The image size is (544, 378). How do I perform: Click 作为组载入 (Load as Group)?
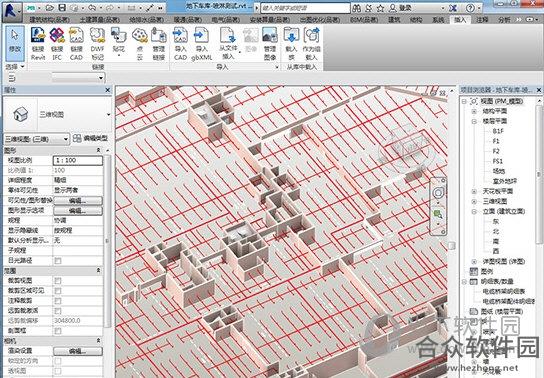click(311, 44)
